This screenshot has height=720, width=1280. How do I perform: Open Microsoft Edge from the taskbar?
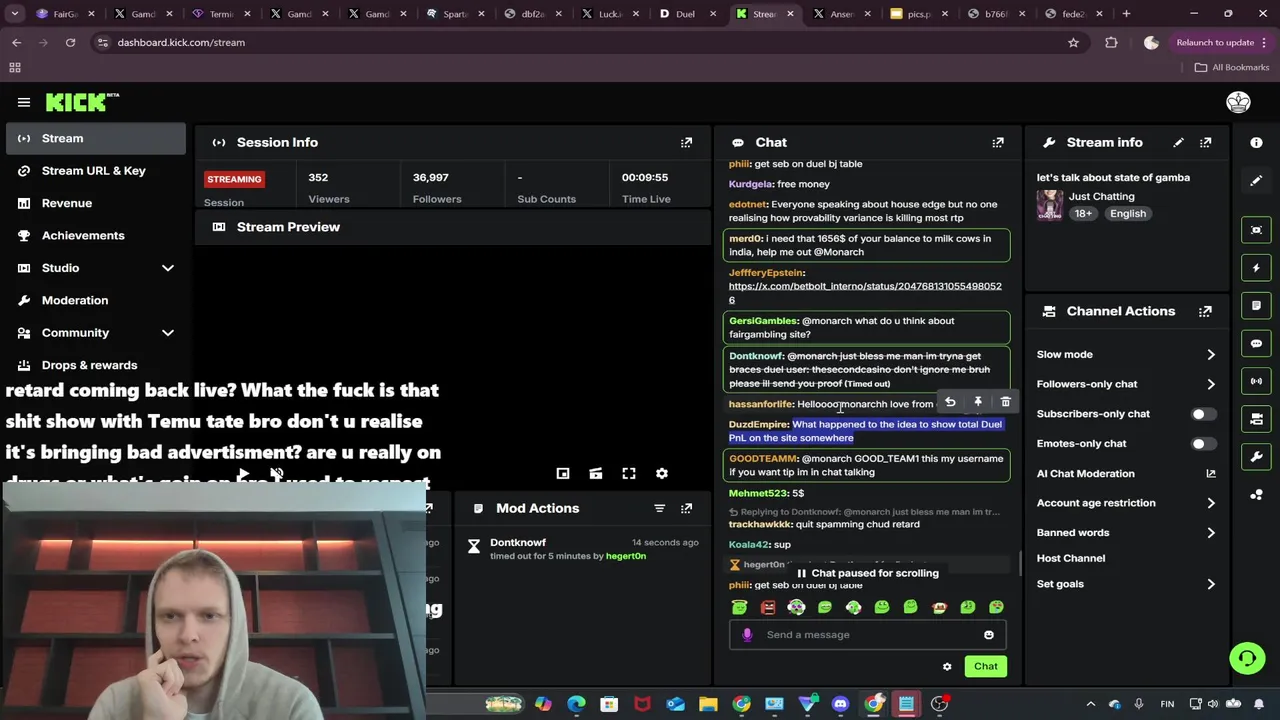click(x=577, y=704)
